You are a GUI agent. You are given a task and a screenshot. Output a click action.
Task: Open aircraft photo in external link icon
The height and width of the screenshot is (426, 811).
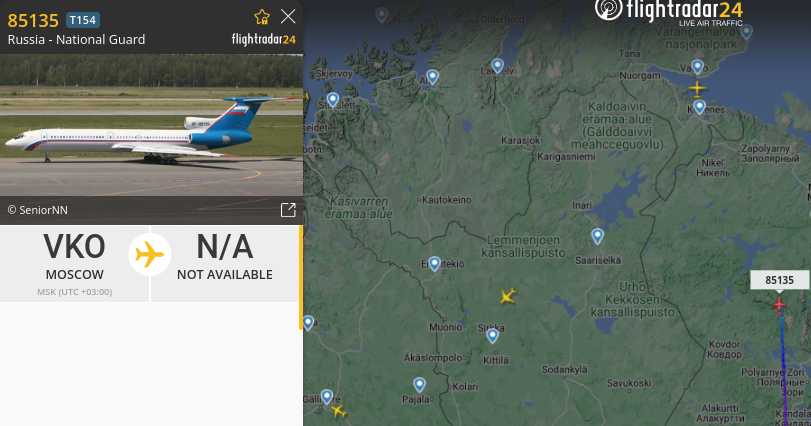288,209
